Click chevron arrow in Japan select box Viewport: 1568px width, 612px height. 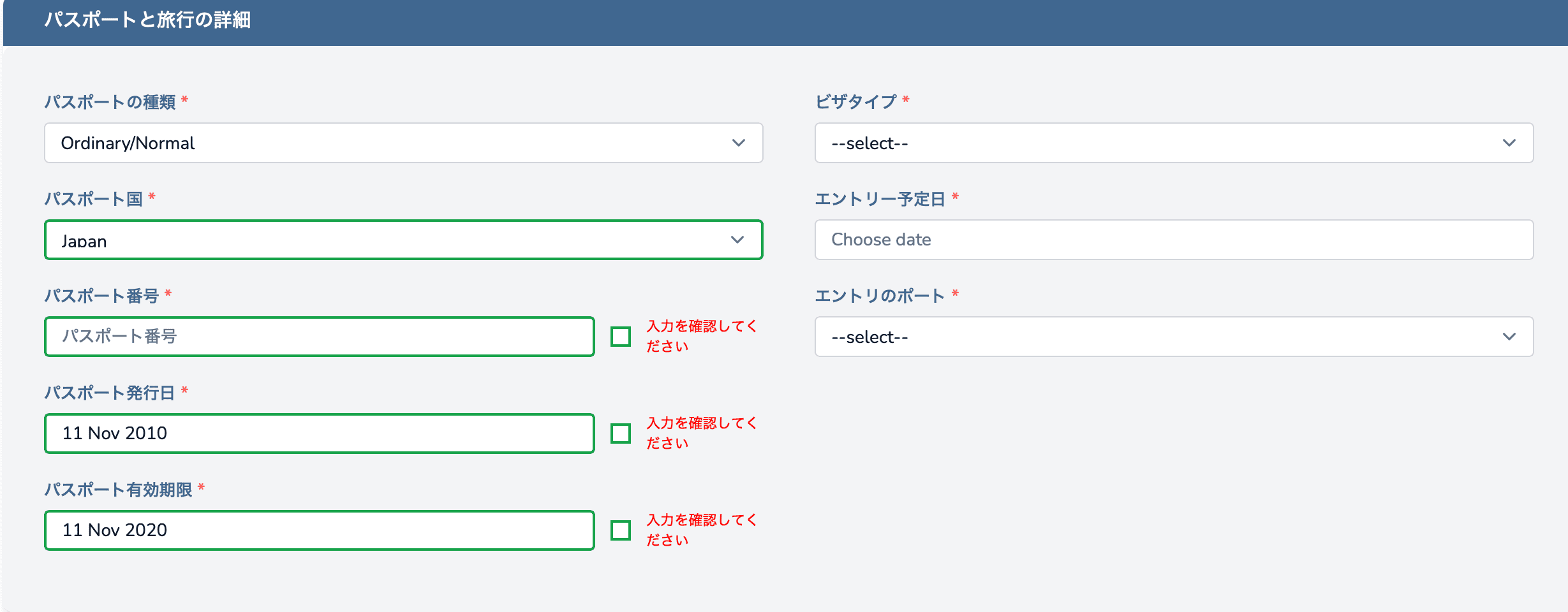[737, 240]
